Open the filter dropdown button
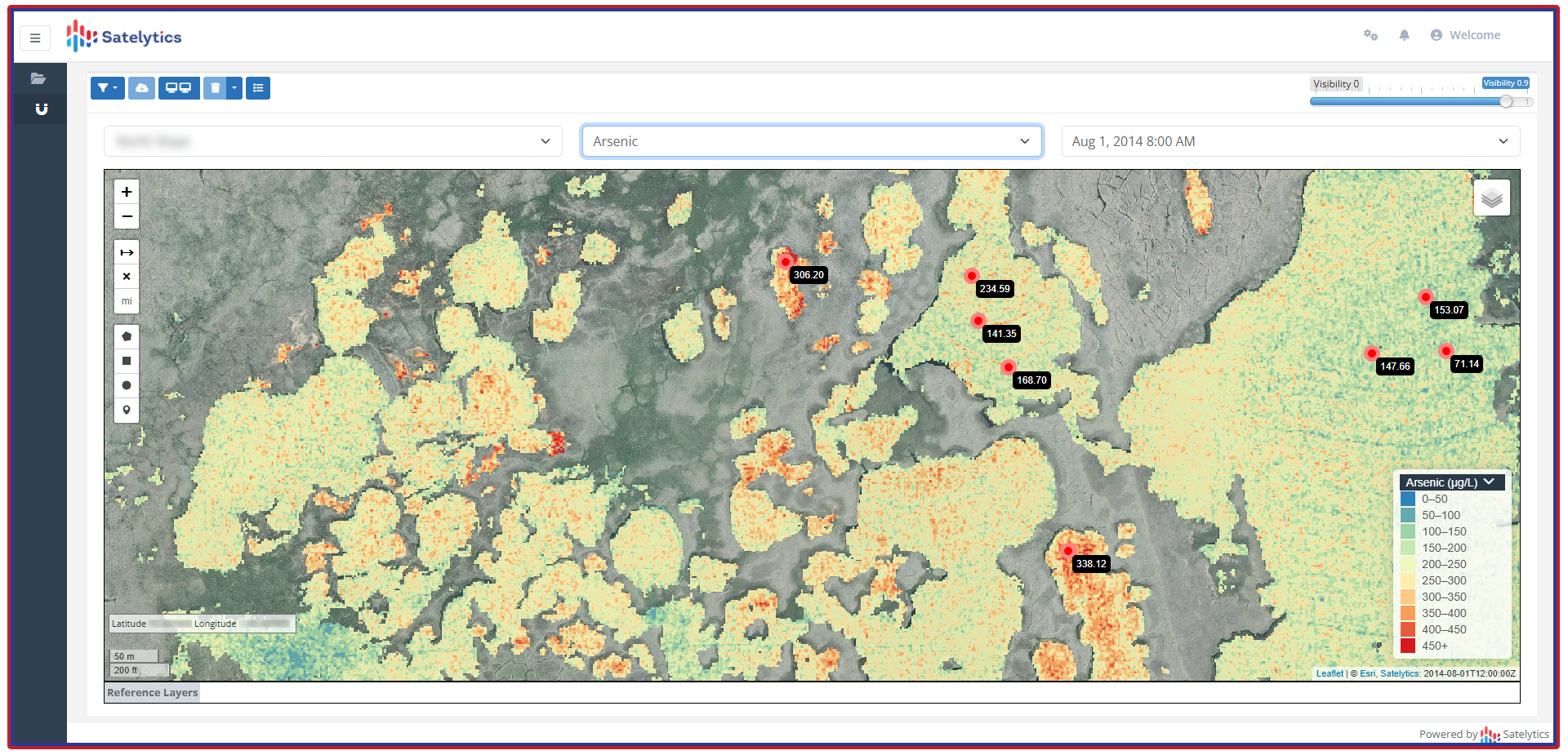Screen dimensions: 1568x755 (x=107, y=88)
